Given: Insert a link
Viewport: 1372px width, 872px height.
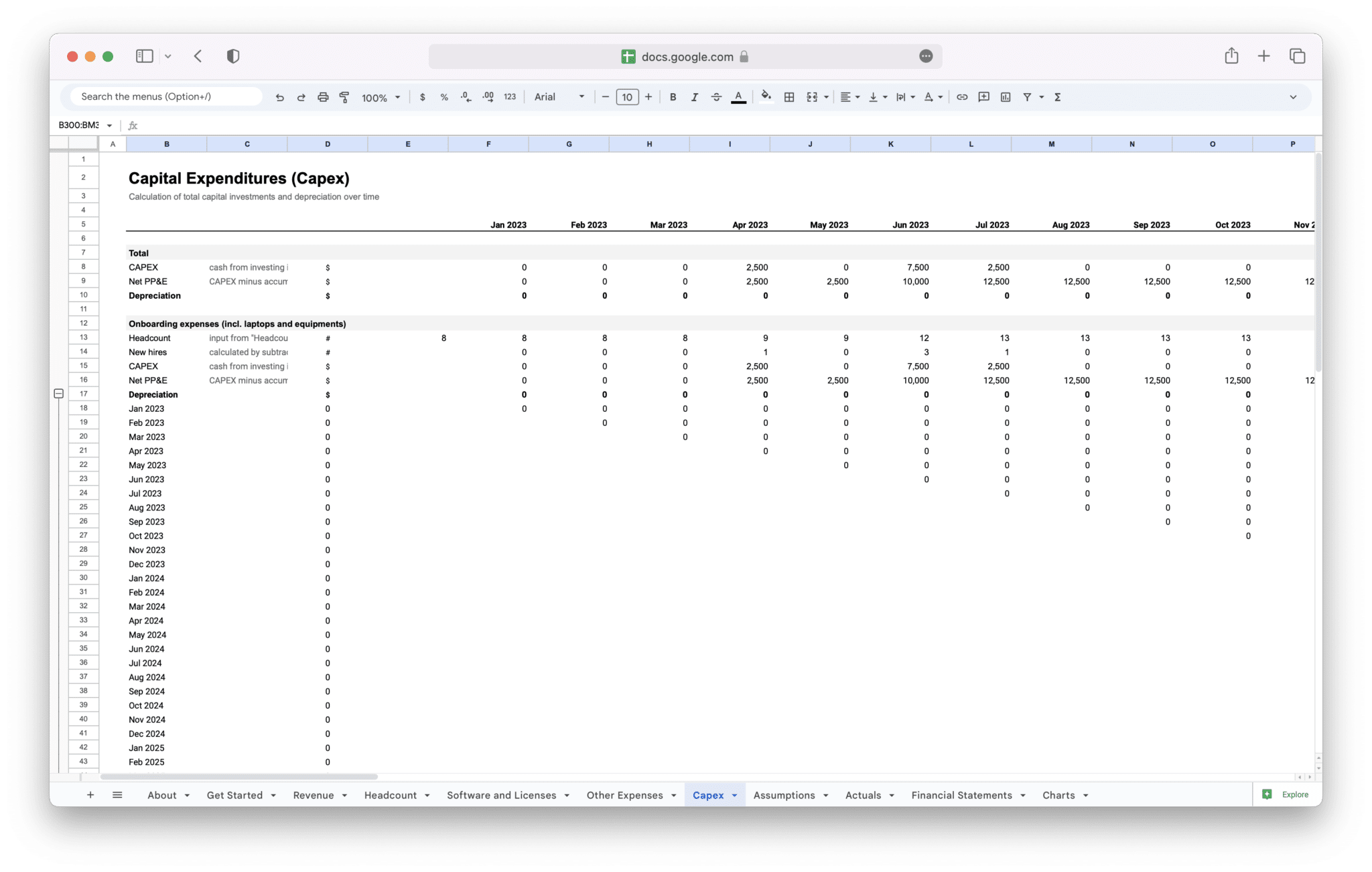Looking at the screenshot, I should (x=962, y=97).
